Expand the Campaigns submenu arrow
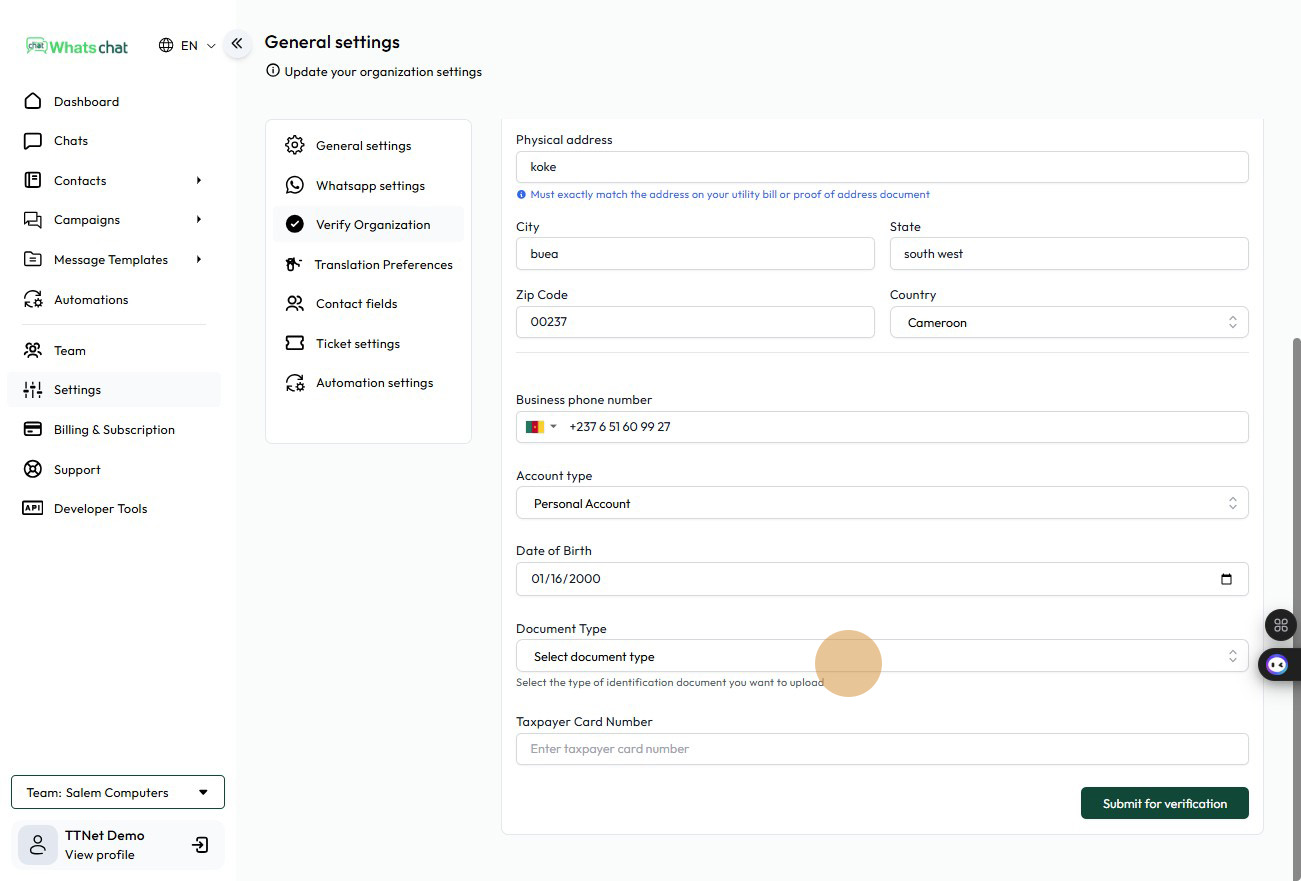Viewport: 1301px width, 881px height. [199, 220]
